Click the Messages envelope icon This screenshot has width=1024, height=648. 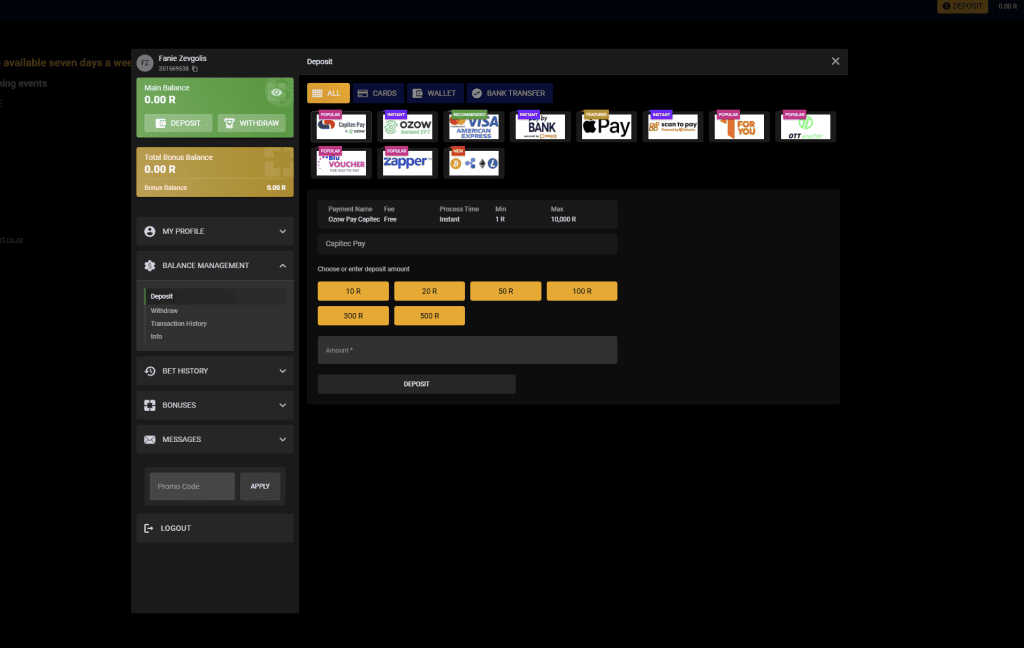point(150,440)
